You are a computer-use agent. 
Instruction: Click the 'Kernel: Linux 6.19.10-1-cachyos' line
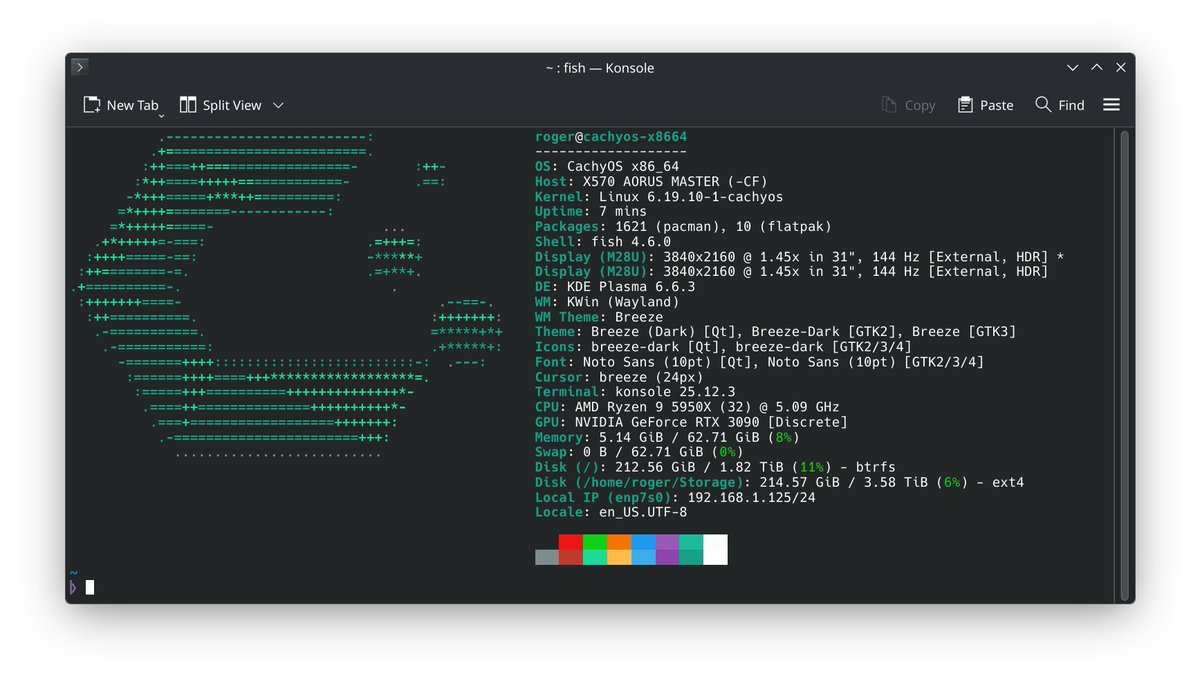point(659,197)
